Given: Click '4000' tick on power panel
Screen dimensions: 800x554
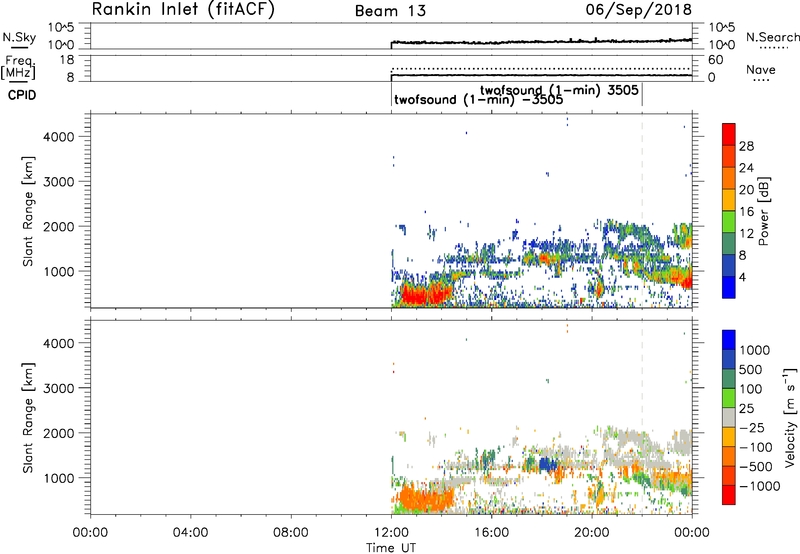Looking at the screenshot, I should click(59, 137).
